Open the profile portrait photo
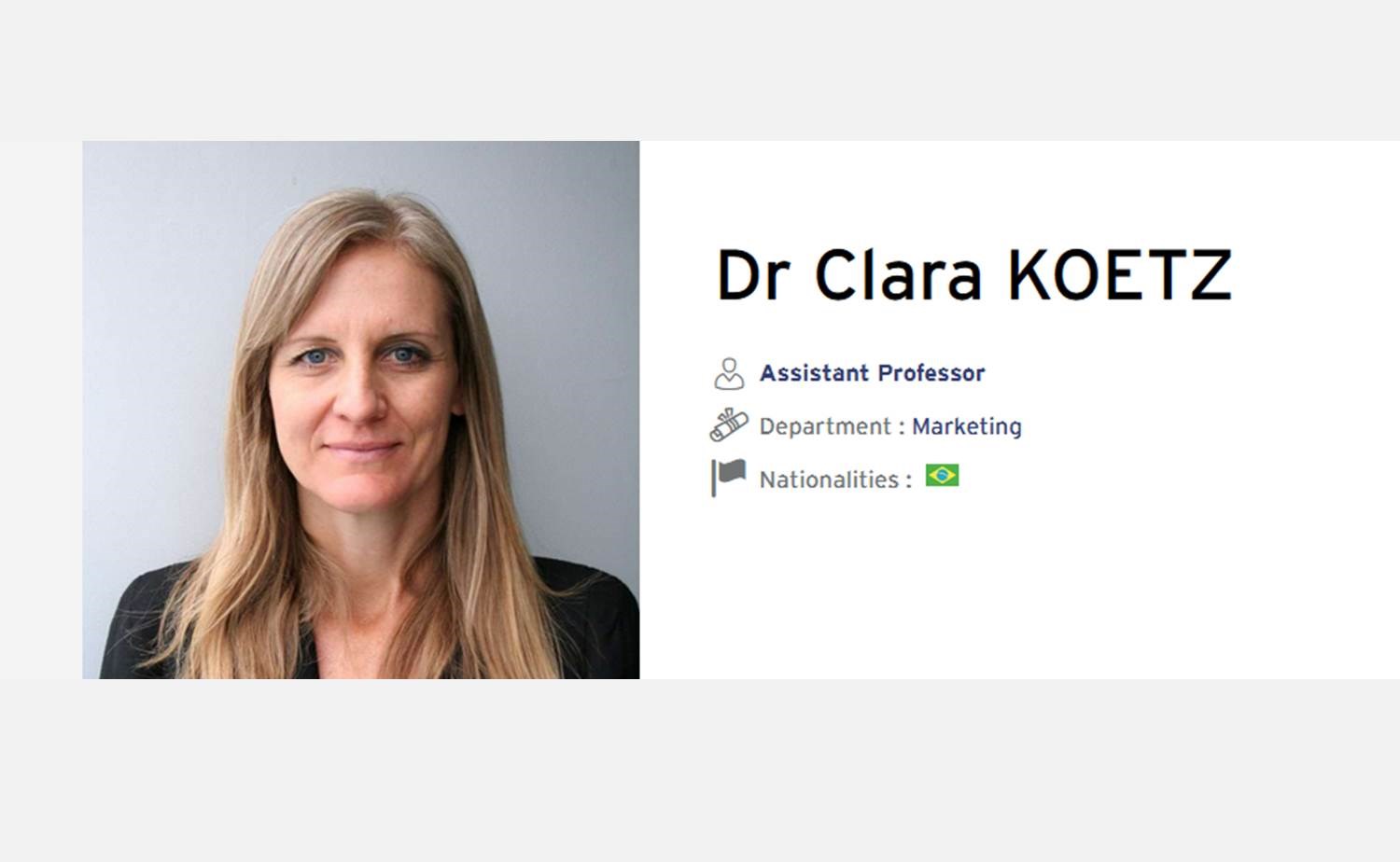The width and height of the screenshot is (1400, 862). tap(361, 410)
